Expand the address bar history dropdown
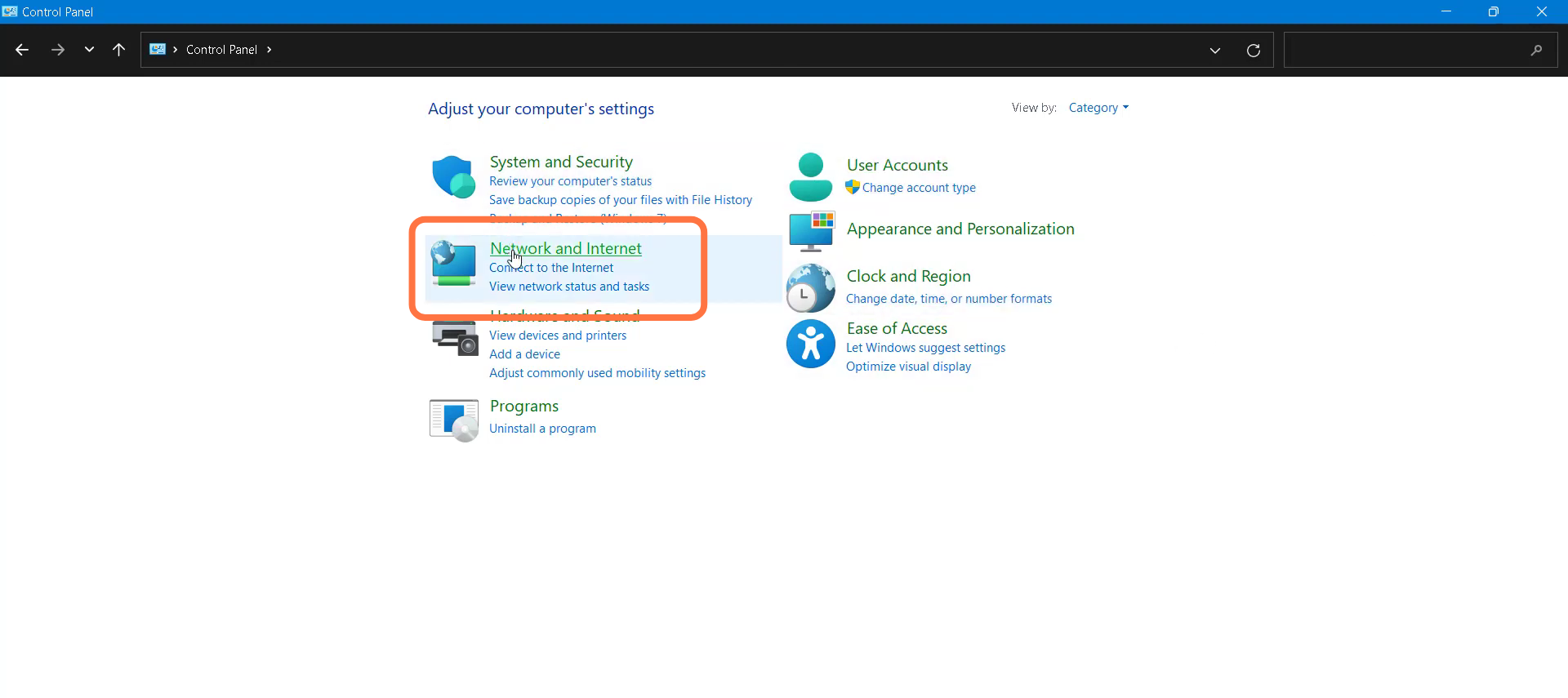1568x698 pixels. click(x=1215, y=50)
